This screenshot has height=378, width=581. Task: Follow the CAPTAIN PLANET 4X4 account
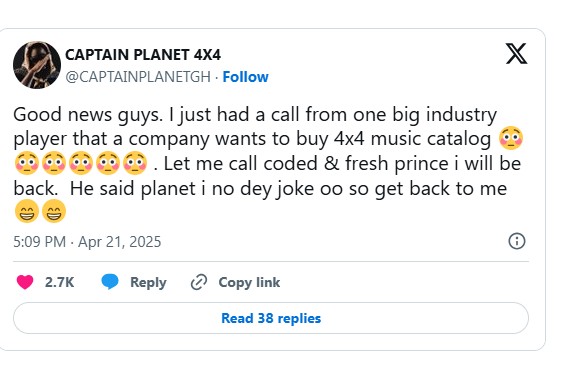coord(245,77)
